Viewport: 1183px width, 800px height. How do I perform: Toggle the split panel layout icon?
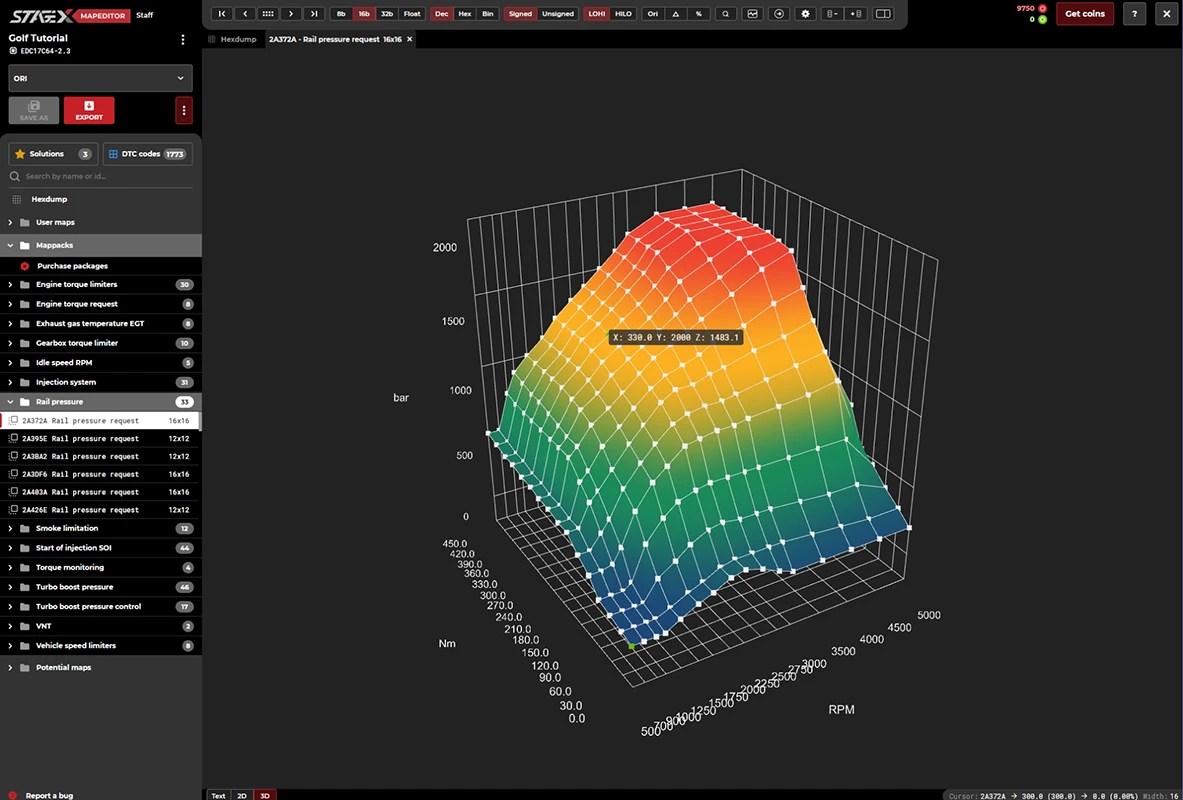pyautogui.click(x=883, y=14)
